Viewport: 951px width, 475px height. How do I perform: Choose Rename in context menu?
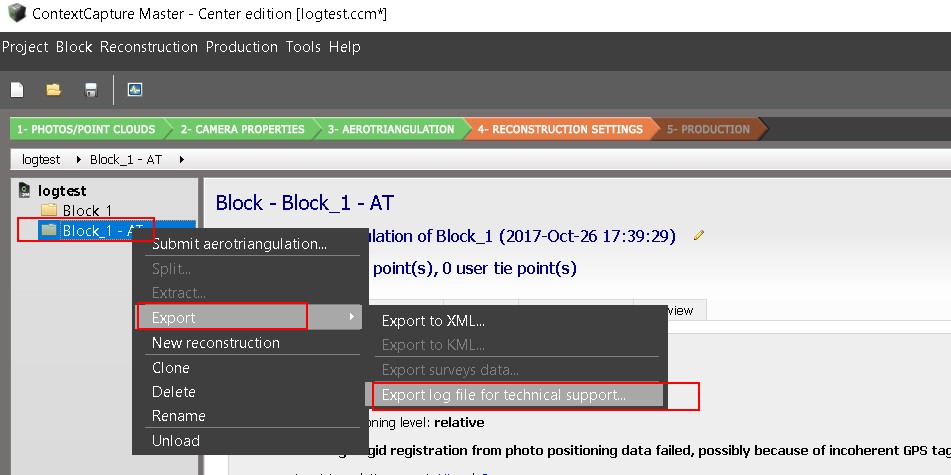pos(178,416)
